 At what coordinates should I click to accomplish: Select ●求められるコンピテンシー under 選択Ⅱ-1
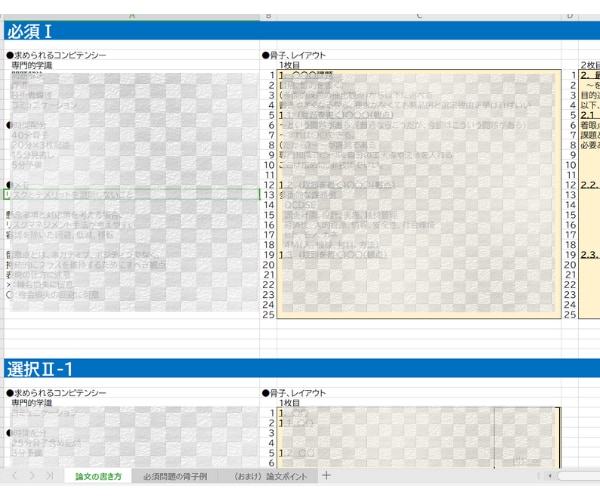point(56,393)
